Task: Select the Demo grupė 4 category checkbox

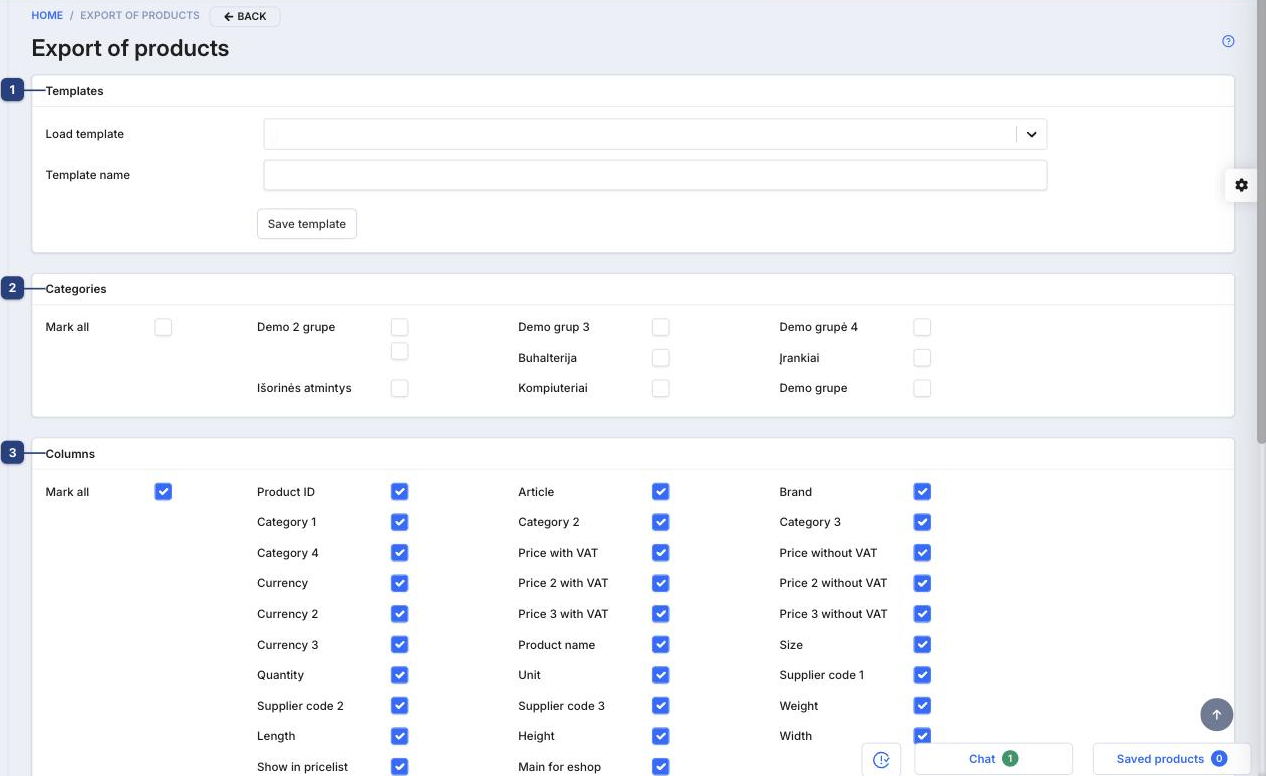Action: point(922,327)
